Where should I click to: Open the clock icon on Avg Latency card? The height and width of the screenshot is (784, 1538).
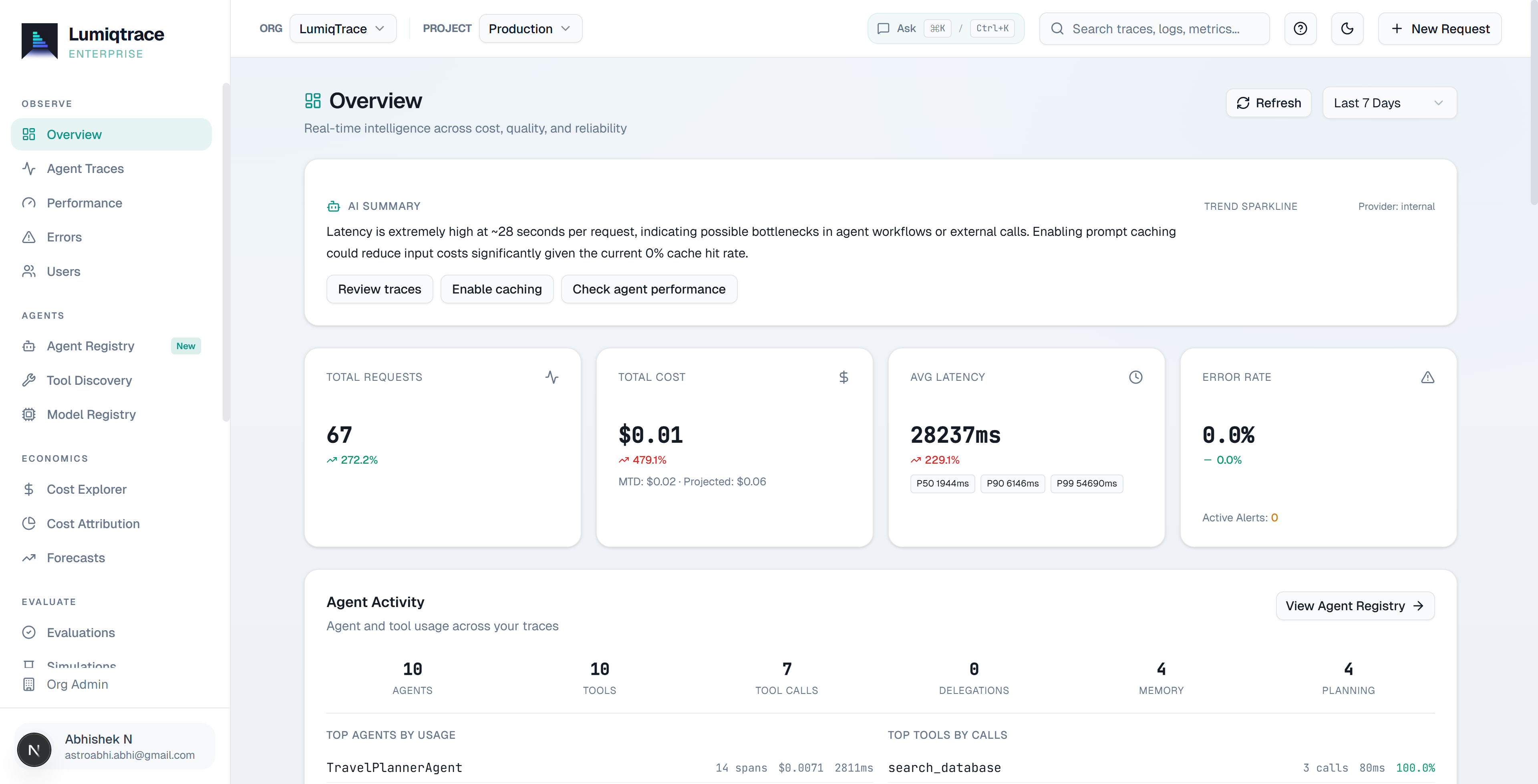(x=1135, y=377)
